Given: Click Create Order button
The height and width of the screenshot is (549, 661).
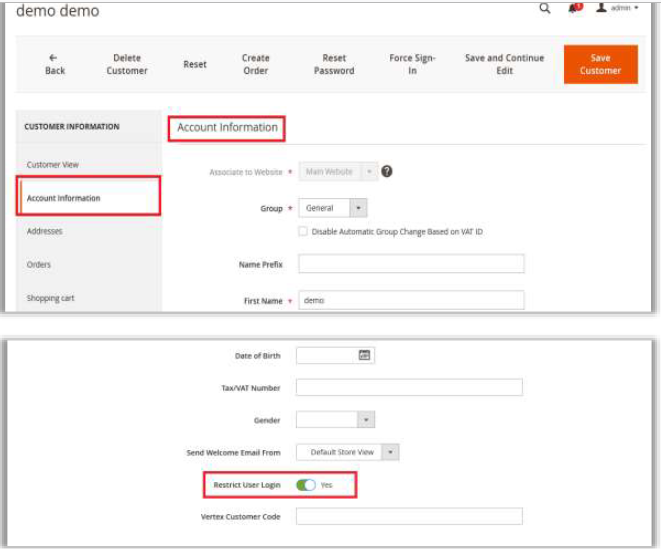Looking at the screenshot, I should click(255, 64).
